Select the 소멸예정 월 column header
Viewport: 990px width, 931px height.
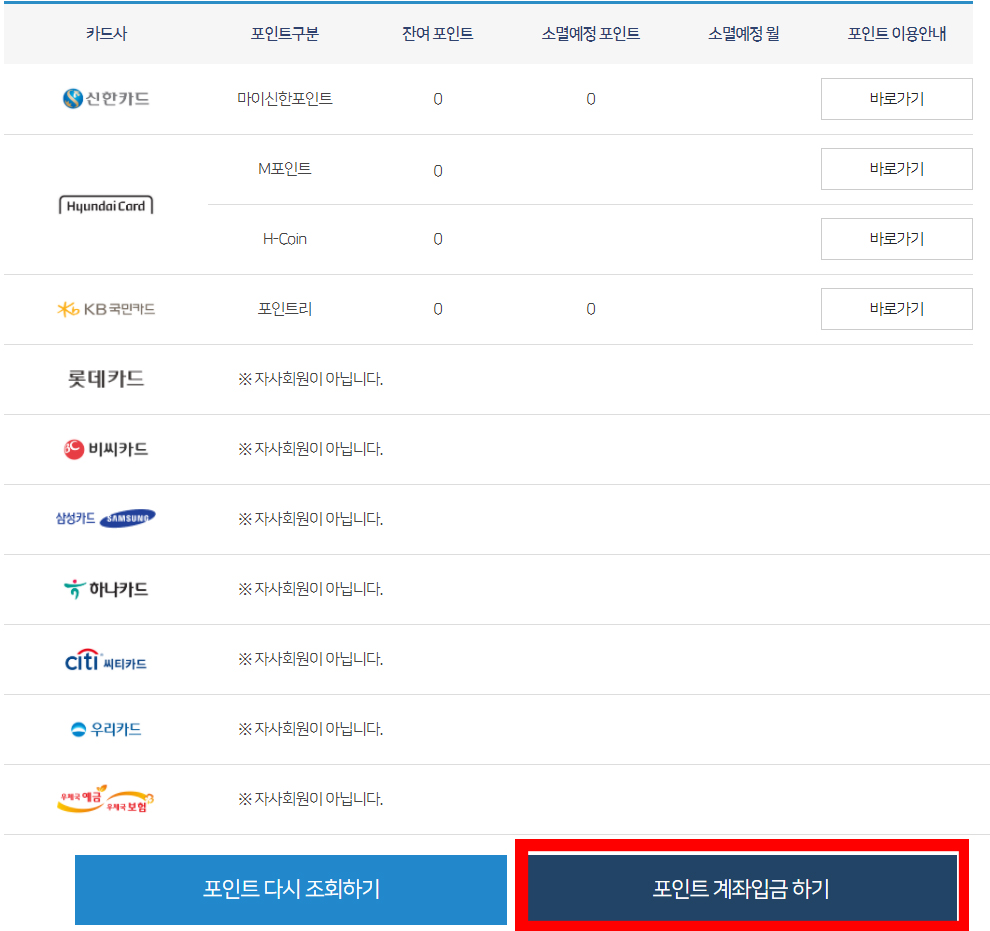[x=744, y=33]
